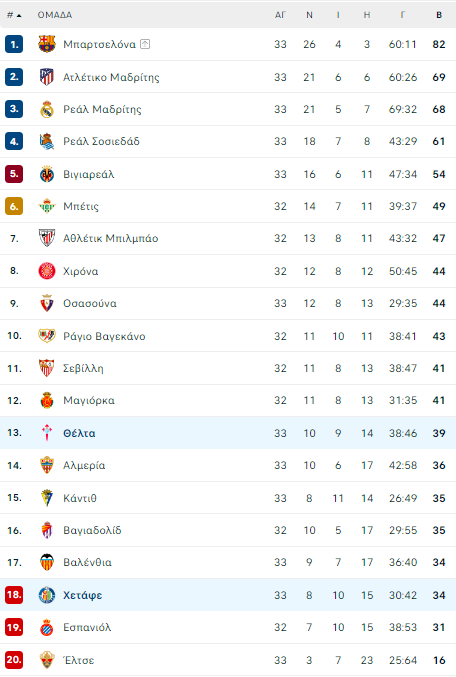Image resolution: width=456 pixels, height=677 pixels.
Task: Click the promotion arrow icon beside Μπαρτσελόνα
Action: [145, 44]
